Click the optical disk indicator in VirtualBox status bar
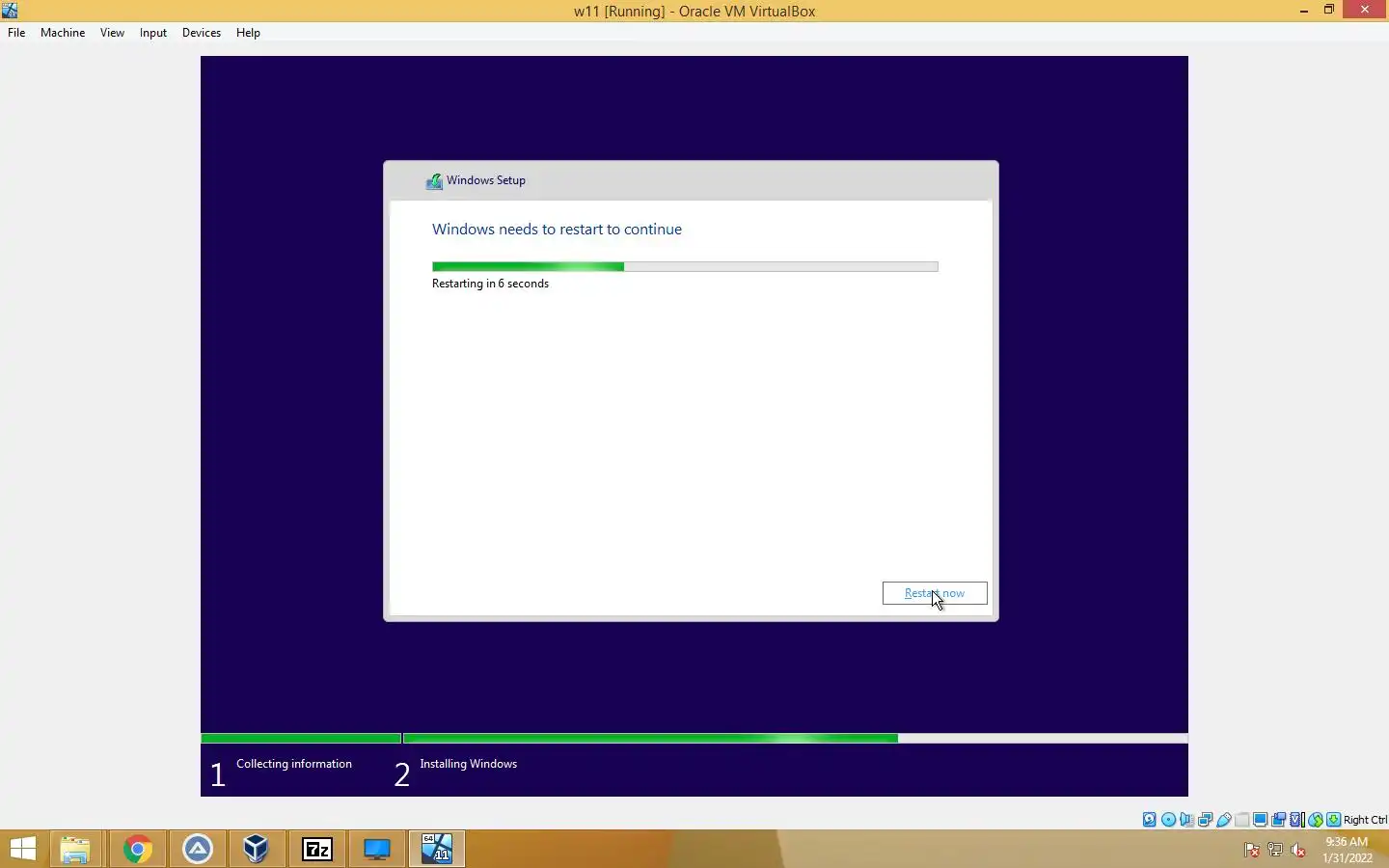 click(1168, 820)
